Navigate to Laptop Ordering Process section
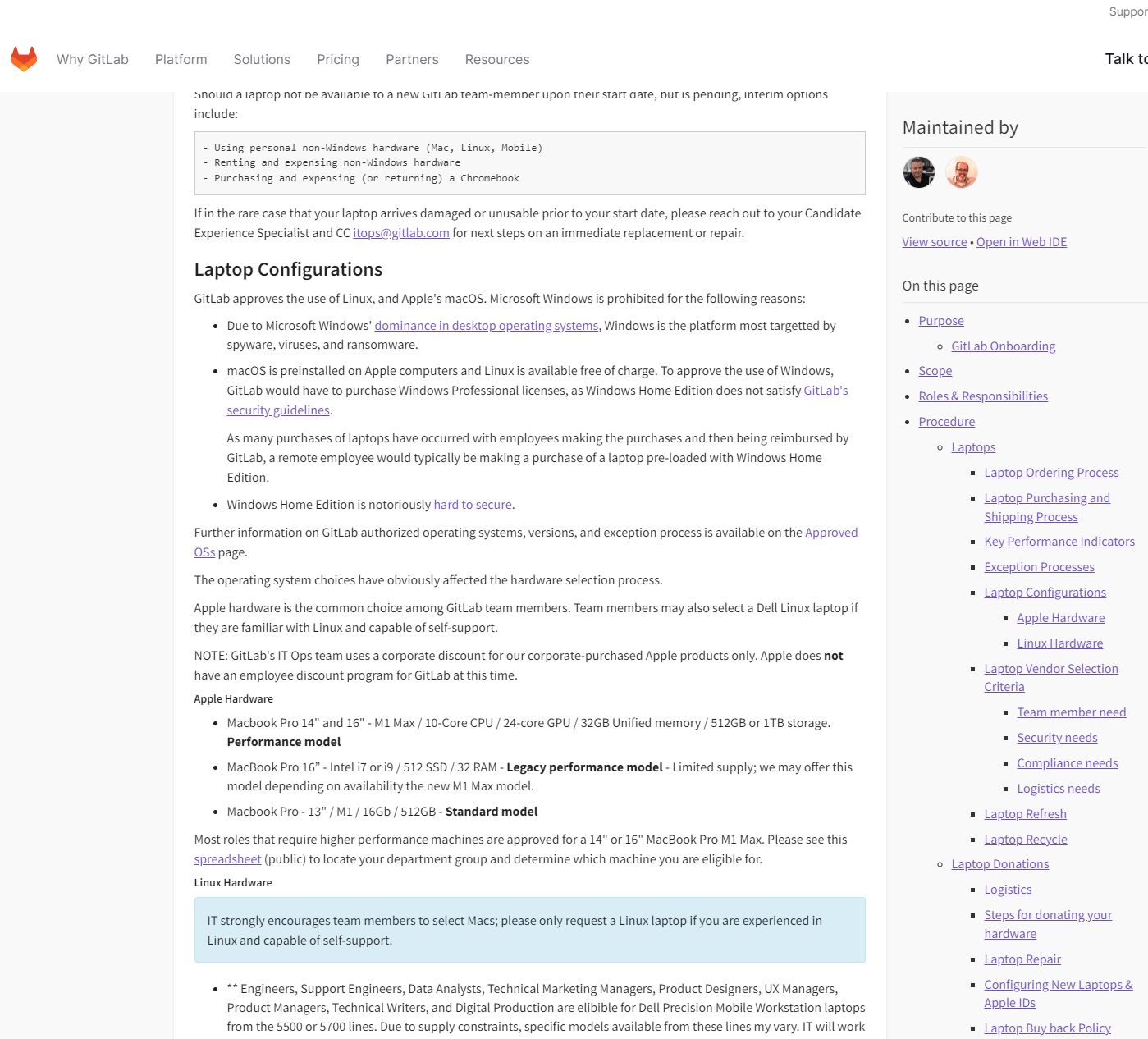Screen dimensions: 1148x1039 [1051, 472]
